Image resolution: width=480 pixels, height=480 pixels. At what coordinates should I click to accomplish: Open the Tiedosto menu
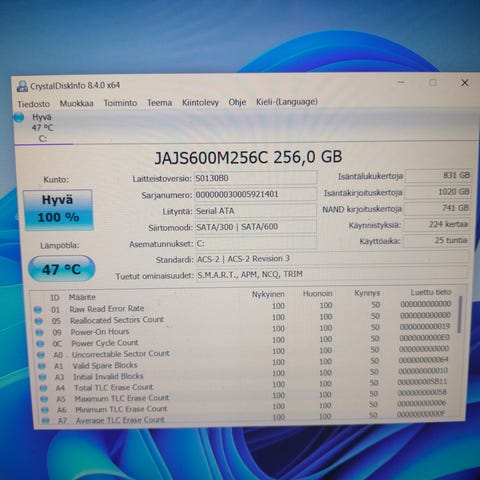(x=34, y=104)
